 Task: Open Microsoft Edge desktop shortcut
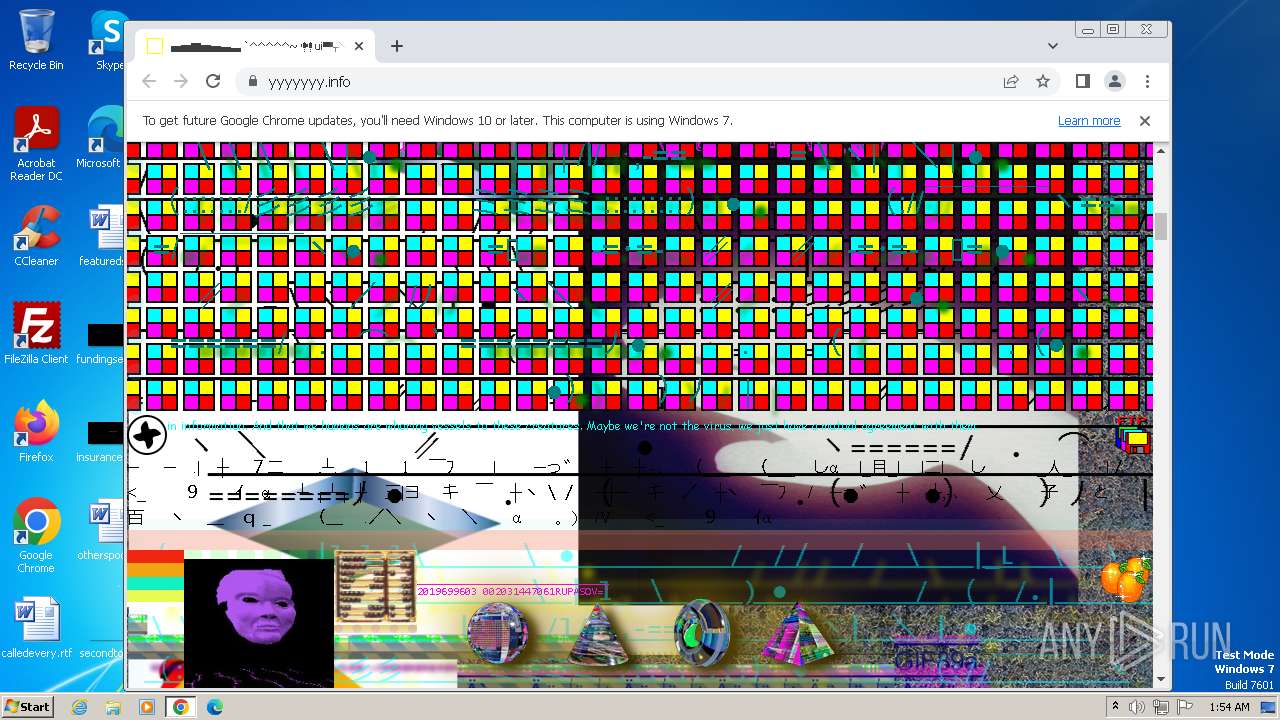click(x=105, y=138)
